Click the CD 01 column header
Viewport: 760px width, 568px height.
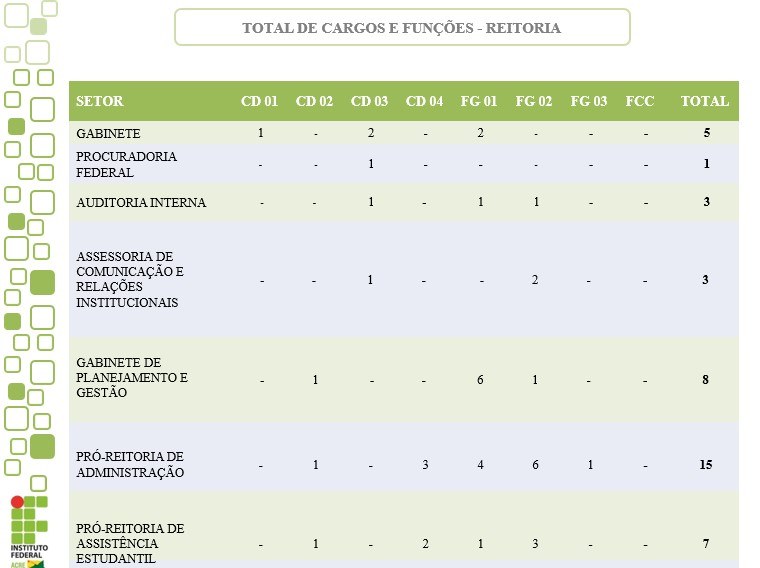coord(260,101)
